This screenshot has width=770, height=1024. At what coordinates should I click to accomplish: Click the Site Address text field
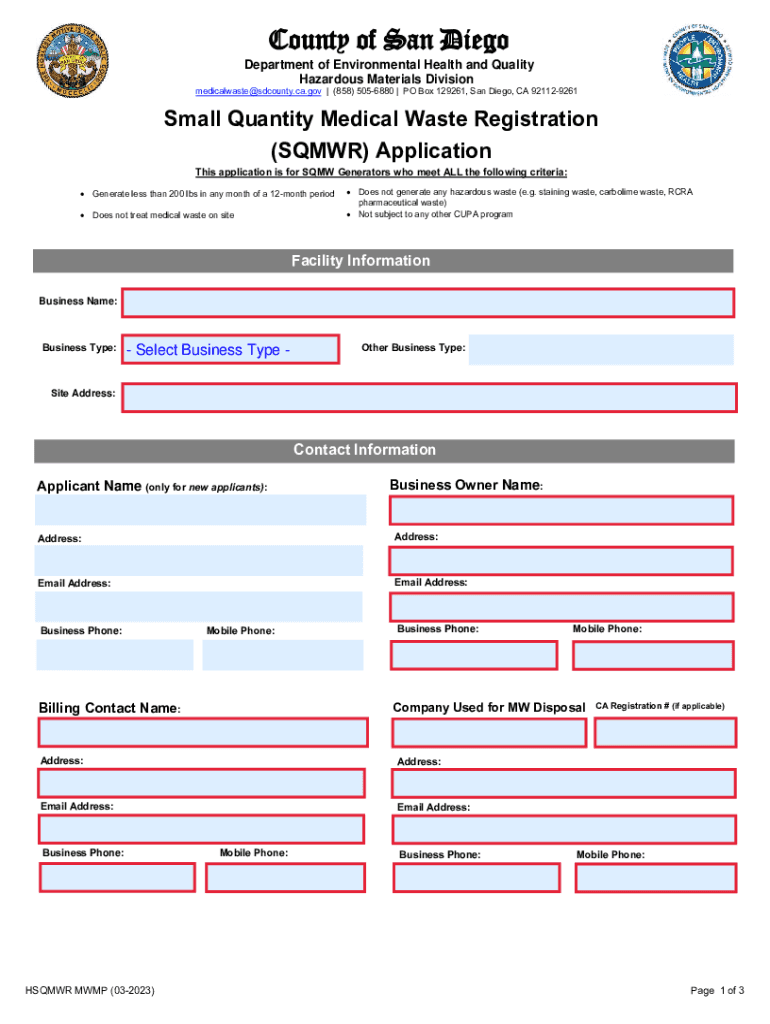point(428,397)
